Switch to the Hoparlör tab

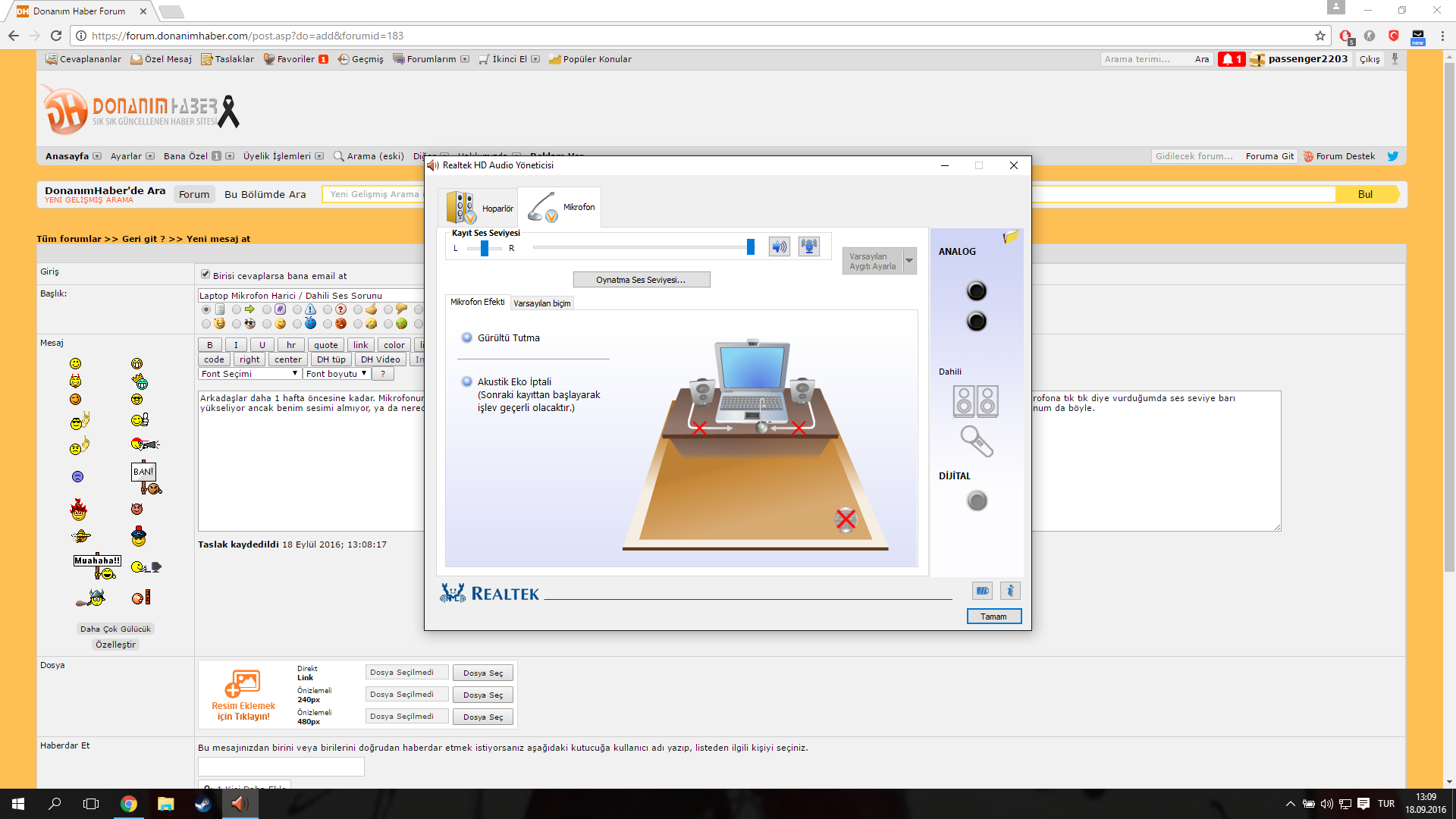click(479, 208)
